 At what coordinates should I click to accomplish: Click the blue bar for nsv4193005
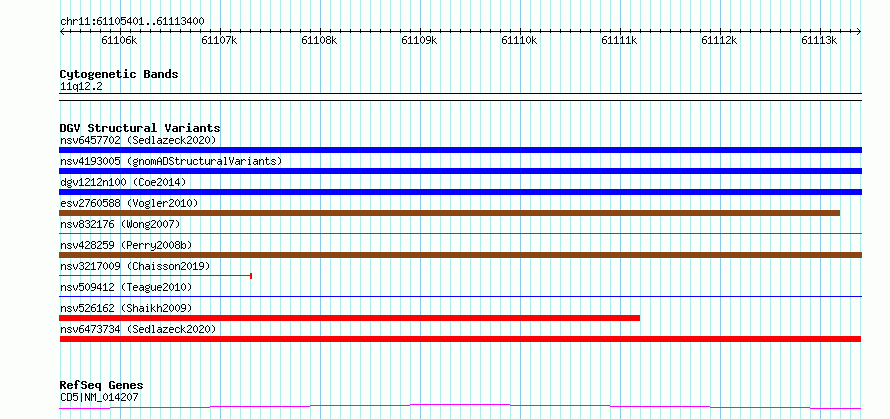point(460,171)
